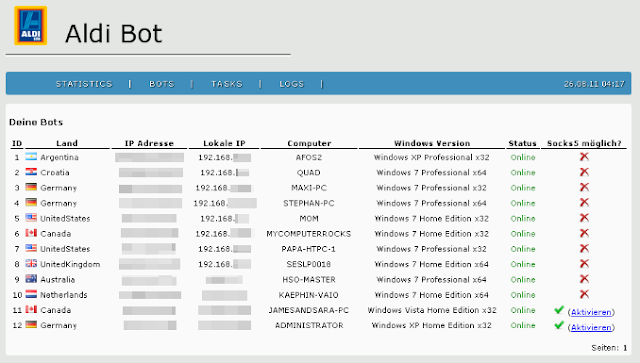Click Windows XP Professional x32 cell
640x363 pixels.
click(431, 157)
